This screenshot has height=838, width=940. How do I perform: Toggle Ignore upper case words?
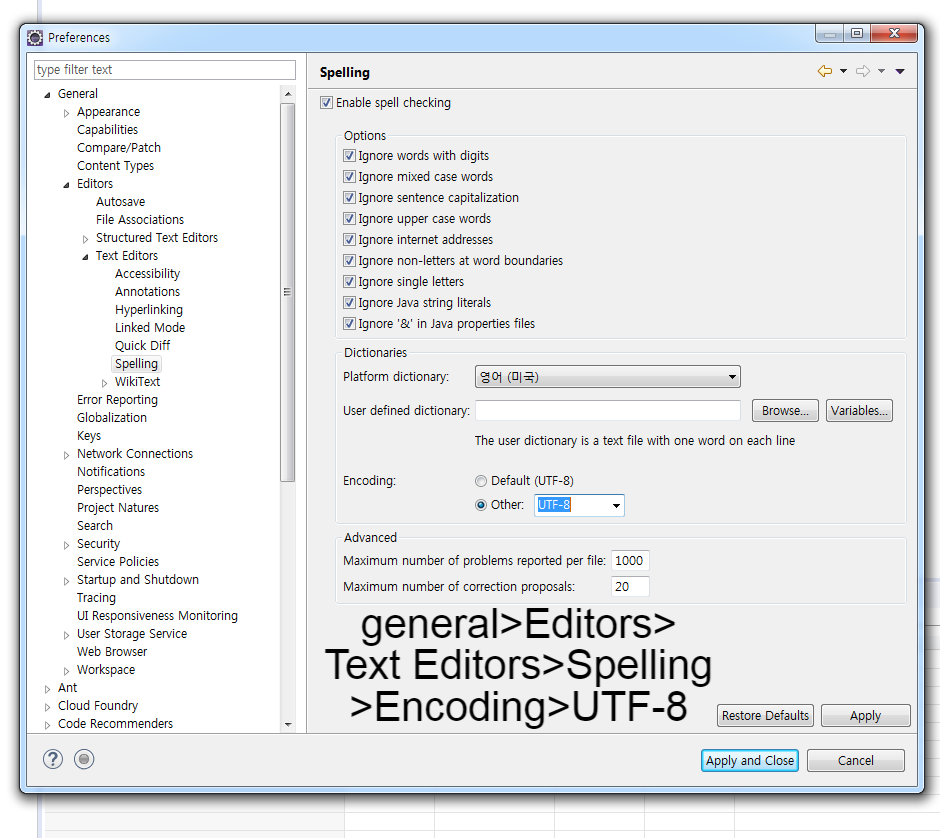click(350, 219)
